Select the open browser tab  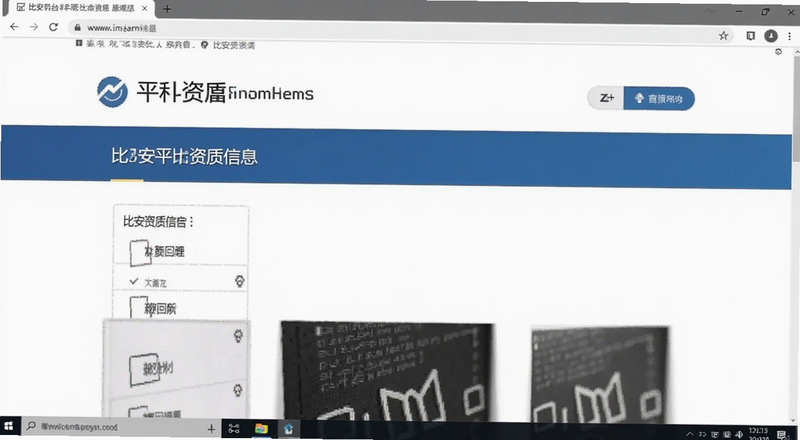tap(82, 8)
